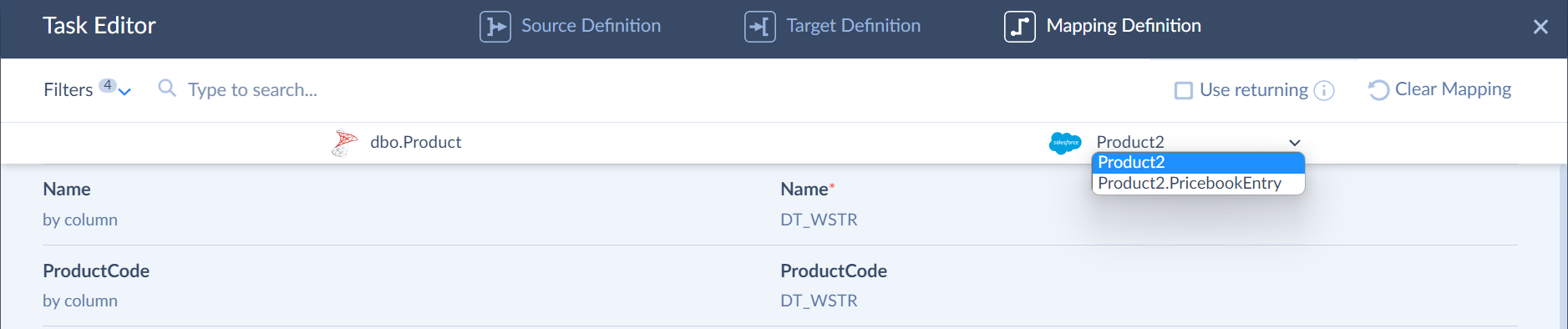This screenshot has height=329, width=1568.
Task: Enable the Use returning checkbox
Action: click(x=1183, y=90)
